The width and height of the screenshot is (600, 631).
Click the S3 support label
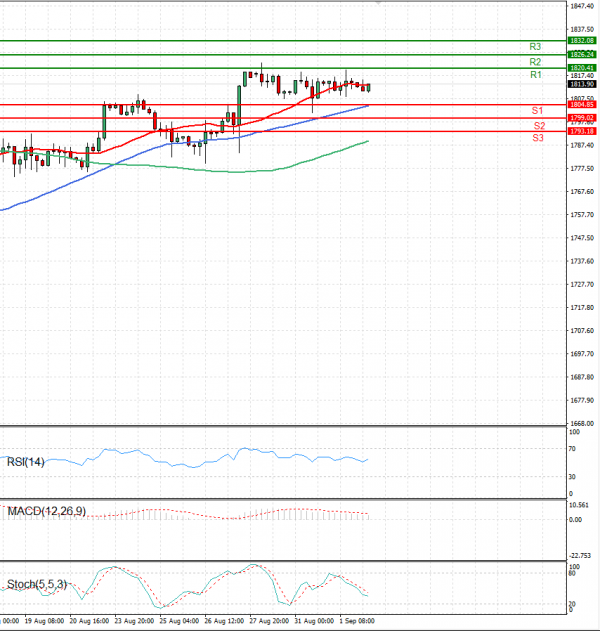(x=538, y=138)
